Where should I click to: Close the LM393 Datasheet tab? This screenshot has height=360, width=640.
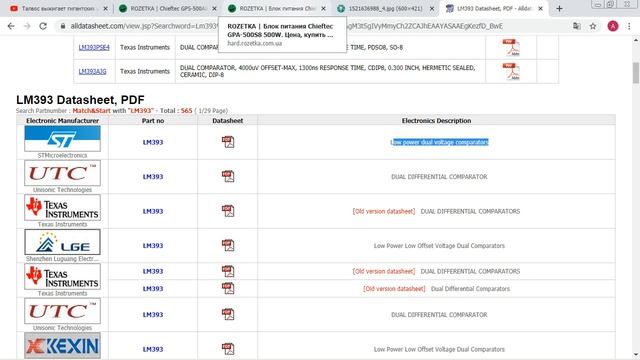541,9
